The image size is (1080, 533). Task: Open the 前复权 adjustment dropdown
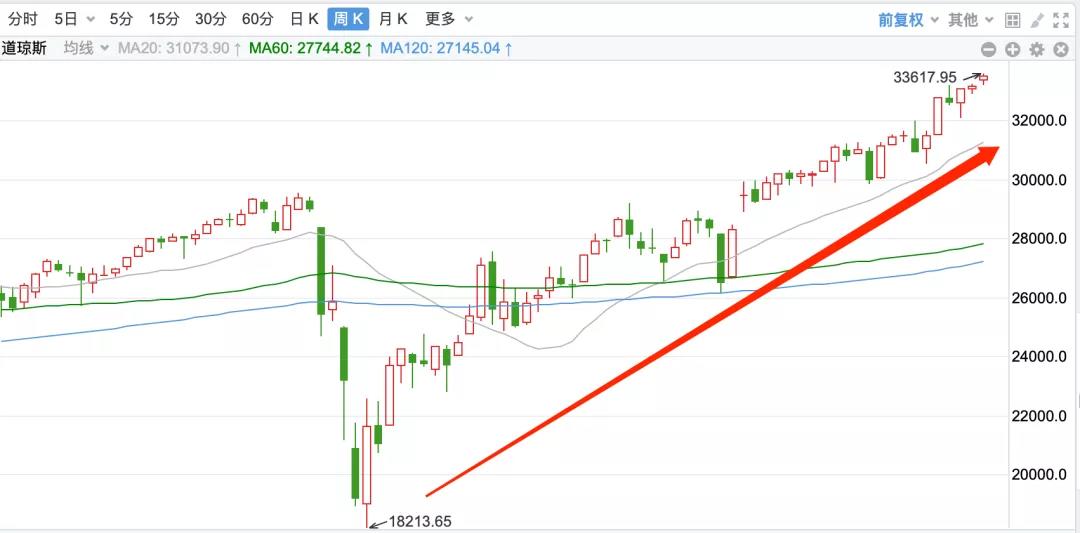click(x=908, y=19)
